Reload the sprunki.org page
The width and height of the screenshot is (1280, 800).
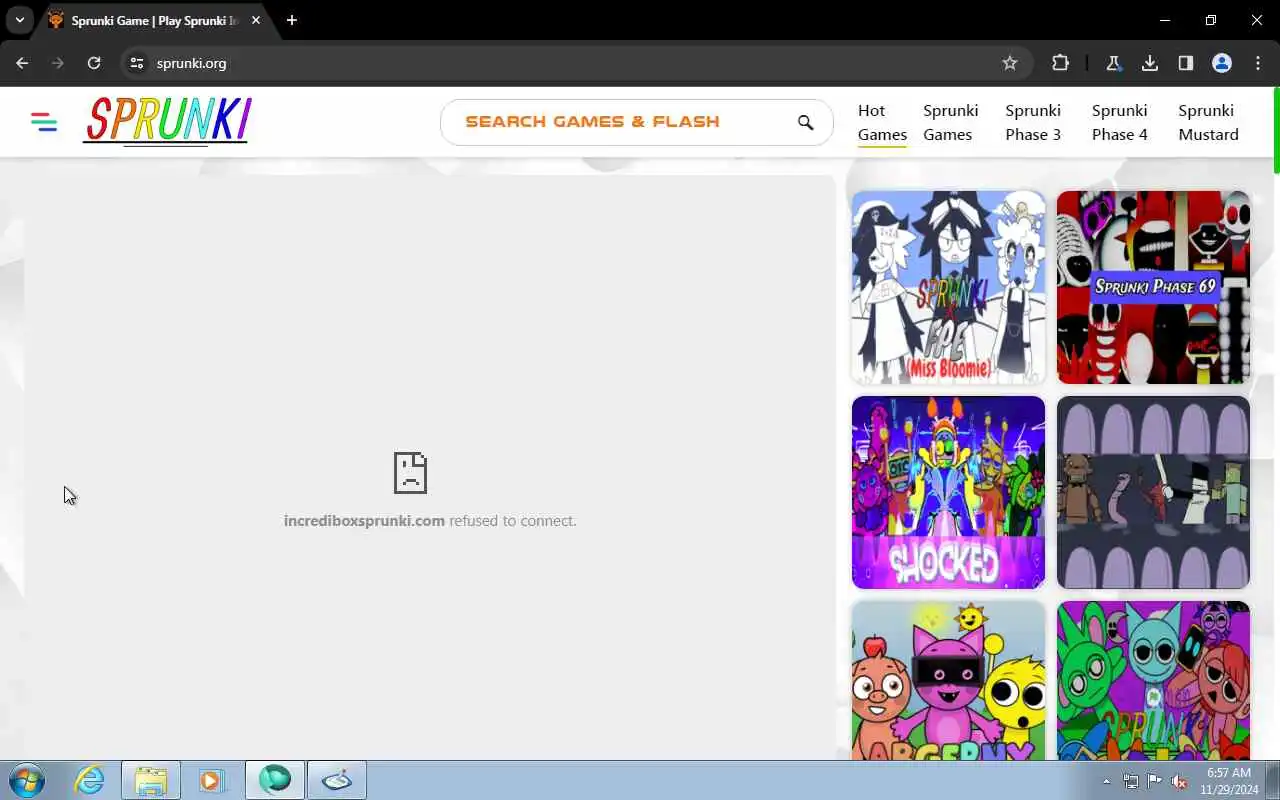94,63
